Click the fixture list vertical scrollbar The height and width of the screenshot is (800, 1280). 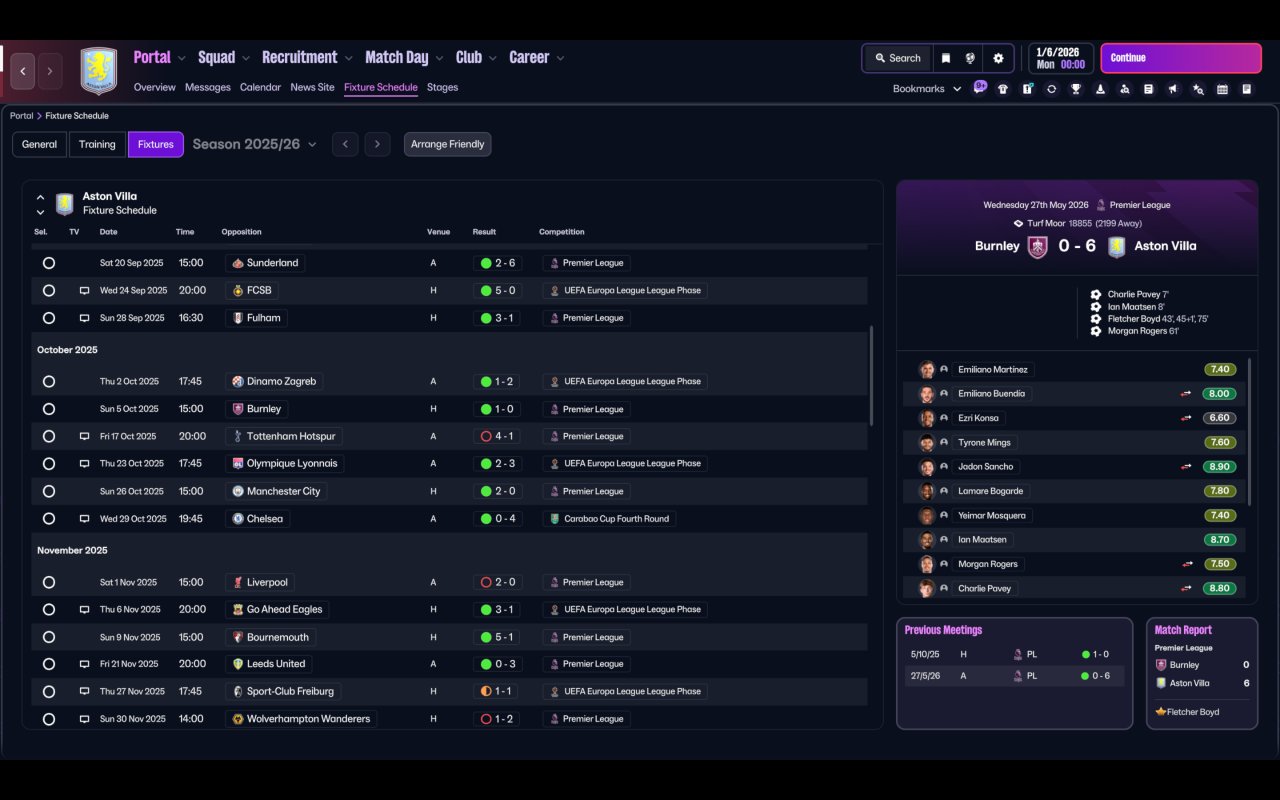click(871, 375)
